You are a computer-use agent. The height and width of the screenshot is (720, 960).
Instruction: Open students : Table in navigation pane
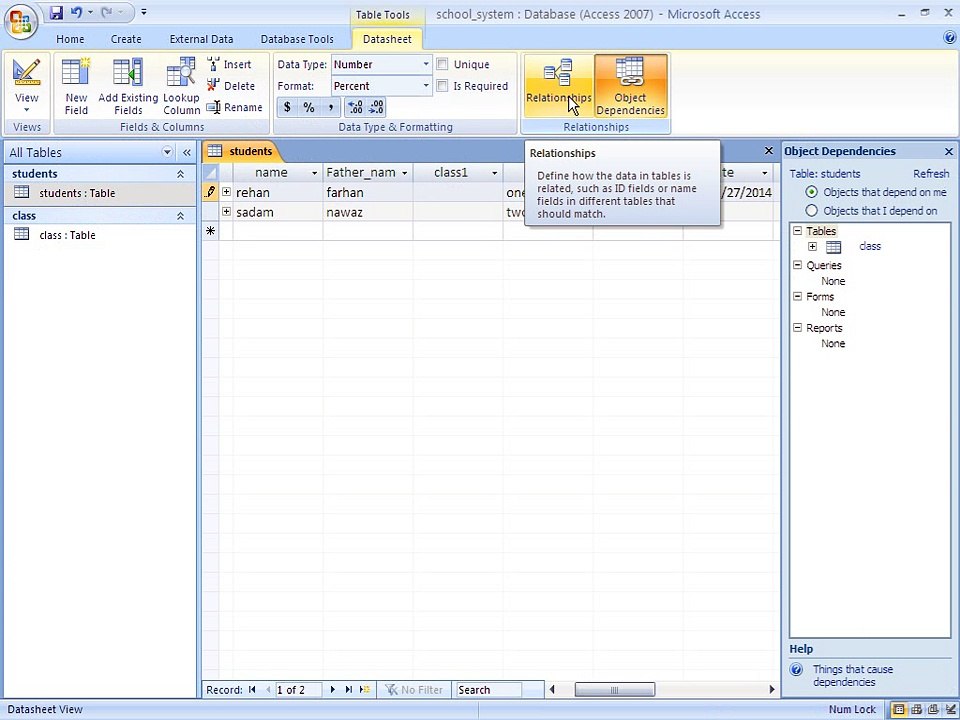pos(99,193)
